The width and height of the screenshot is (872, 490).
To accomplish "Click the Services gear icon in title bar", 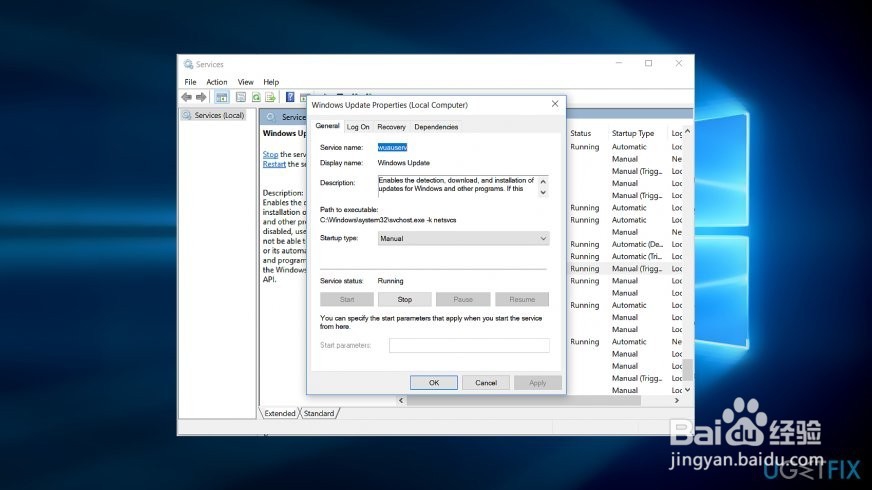I will click(189, 64).
